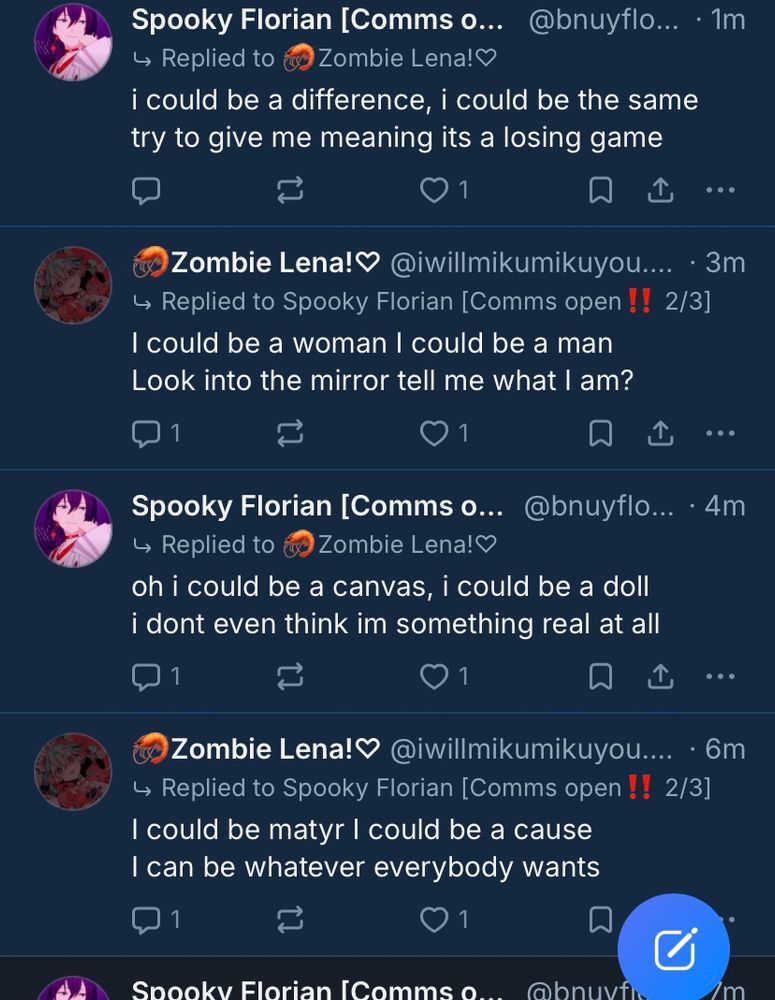Open @iwillmikumikuyou handle on 3m post

click(x=530, y=263)
